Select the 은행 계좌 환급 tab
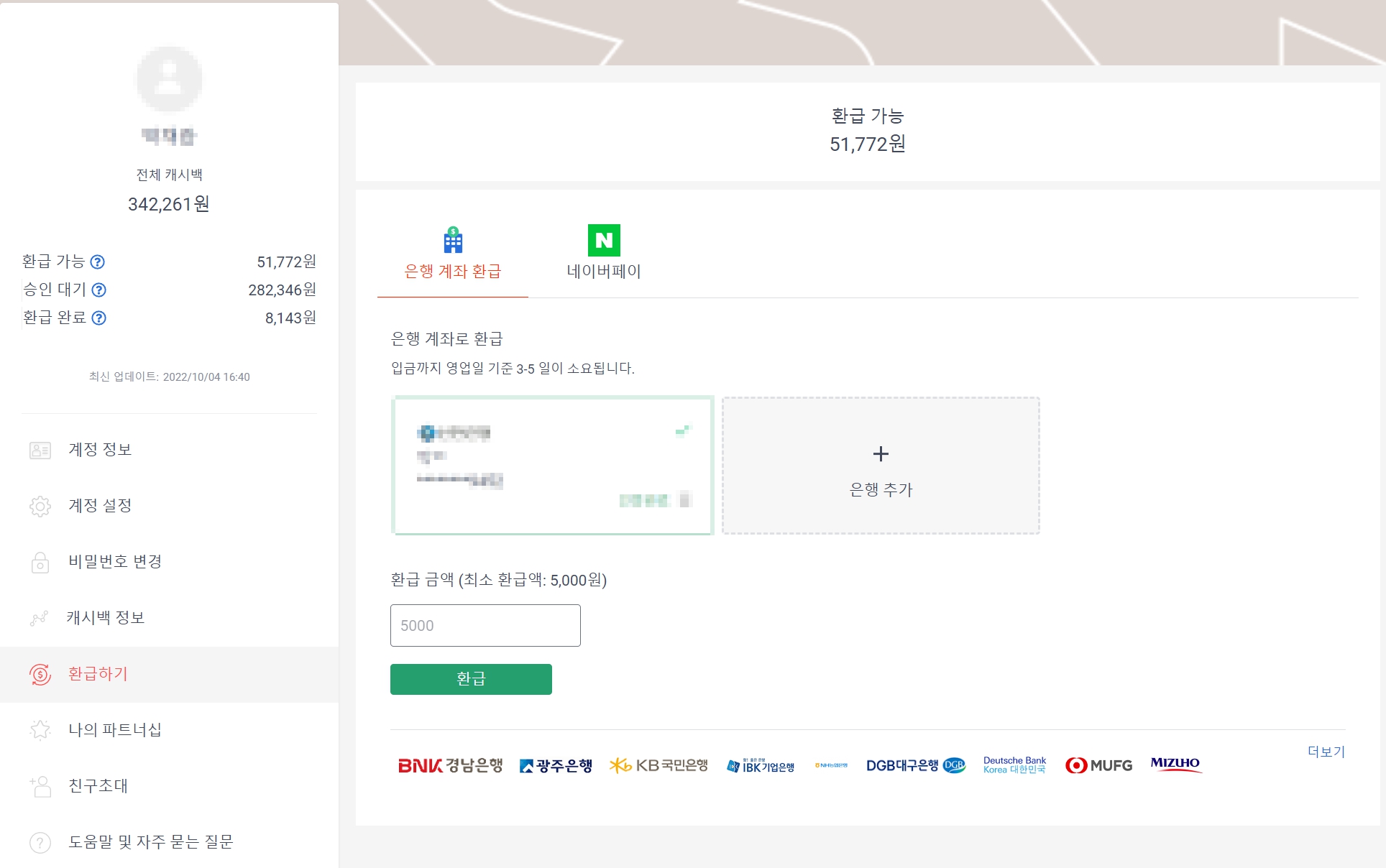 click(453, 271)
